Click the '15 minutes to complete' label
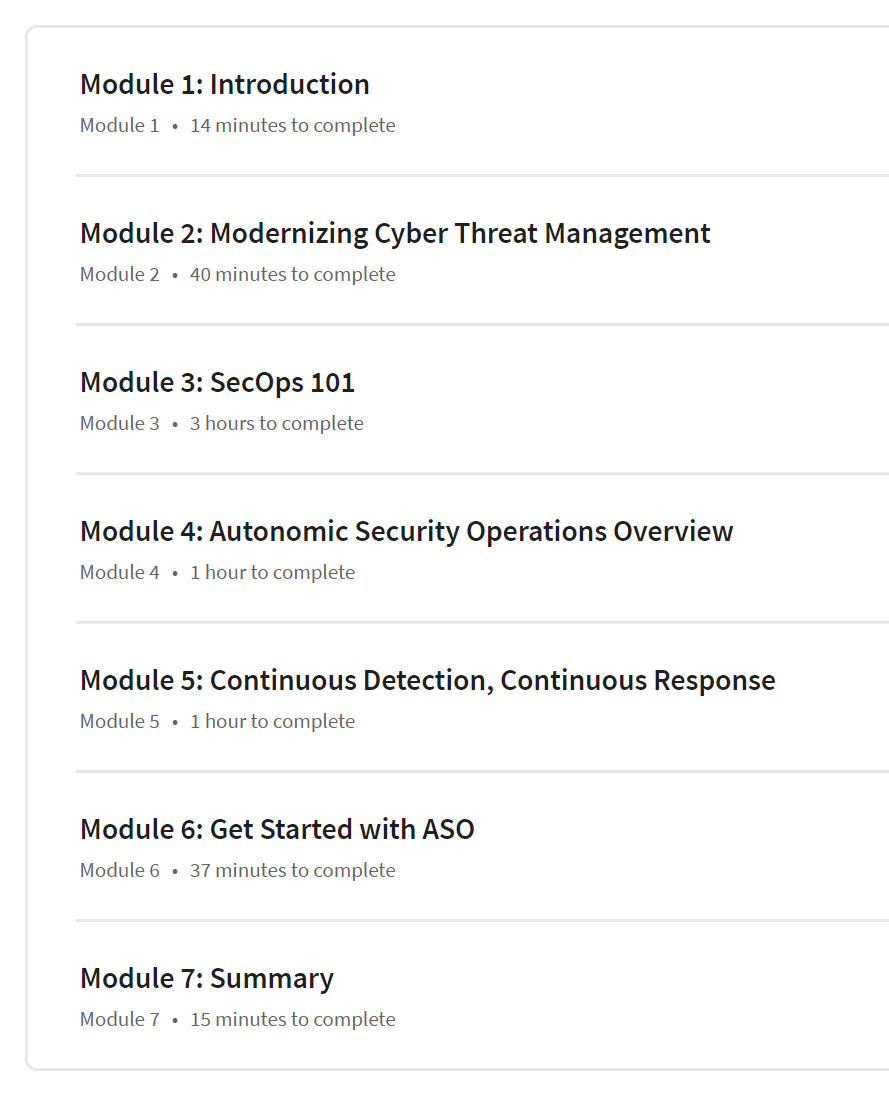 [293, 1020]
